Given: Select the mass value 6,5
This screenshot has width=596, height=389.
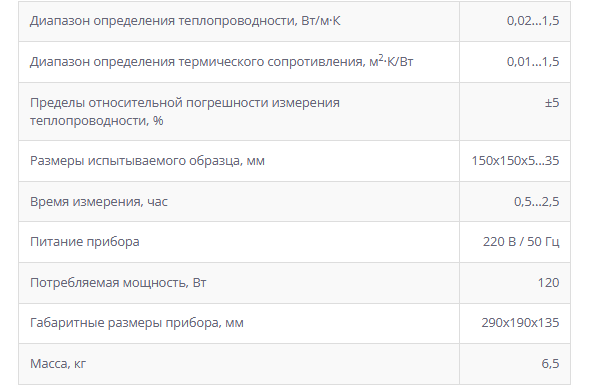Looking at the screenshot, I should pyautogui.click(x=550, y=364).
